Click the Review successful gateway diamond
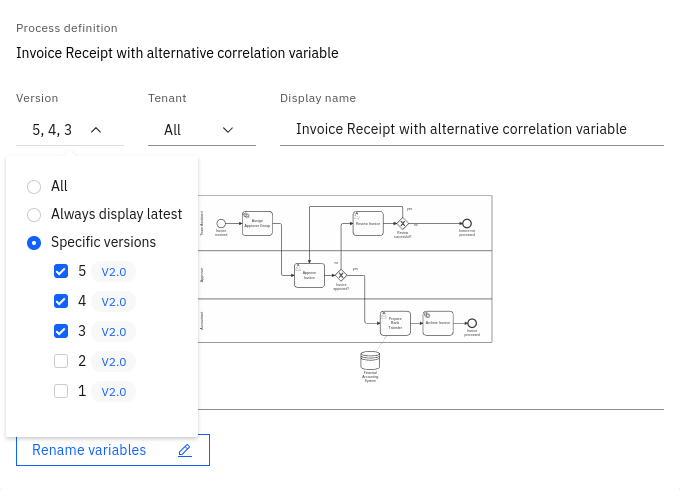 [x=402, y=223]
